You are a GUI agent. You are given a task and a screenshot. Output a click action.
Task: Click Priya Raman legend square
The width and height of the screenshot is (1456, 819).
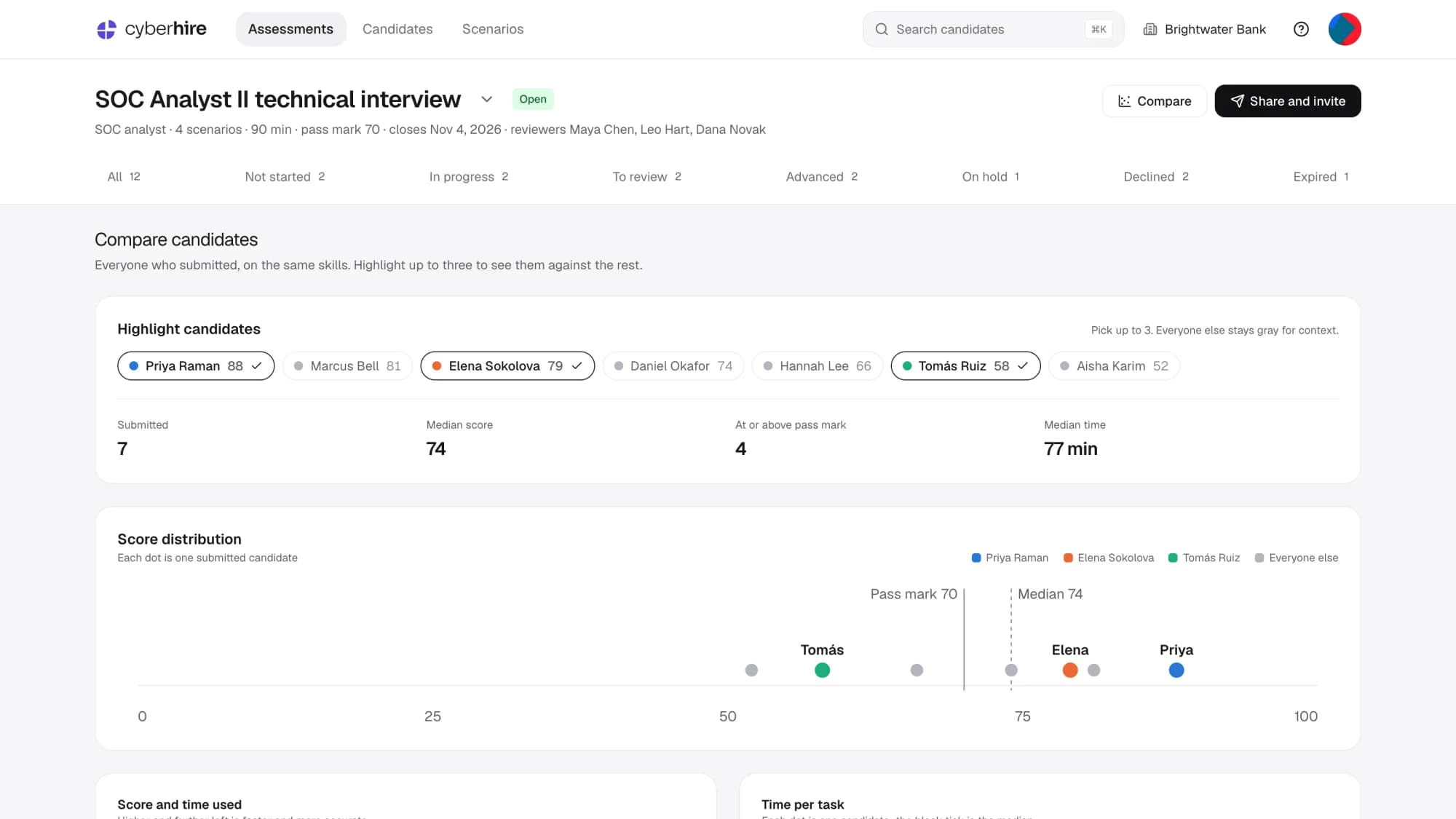[x=976, y=558]
